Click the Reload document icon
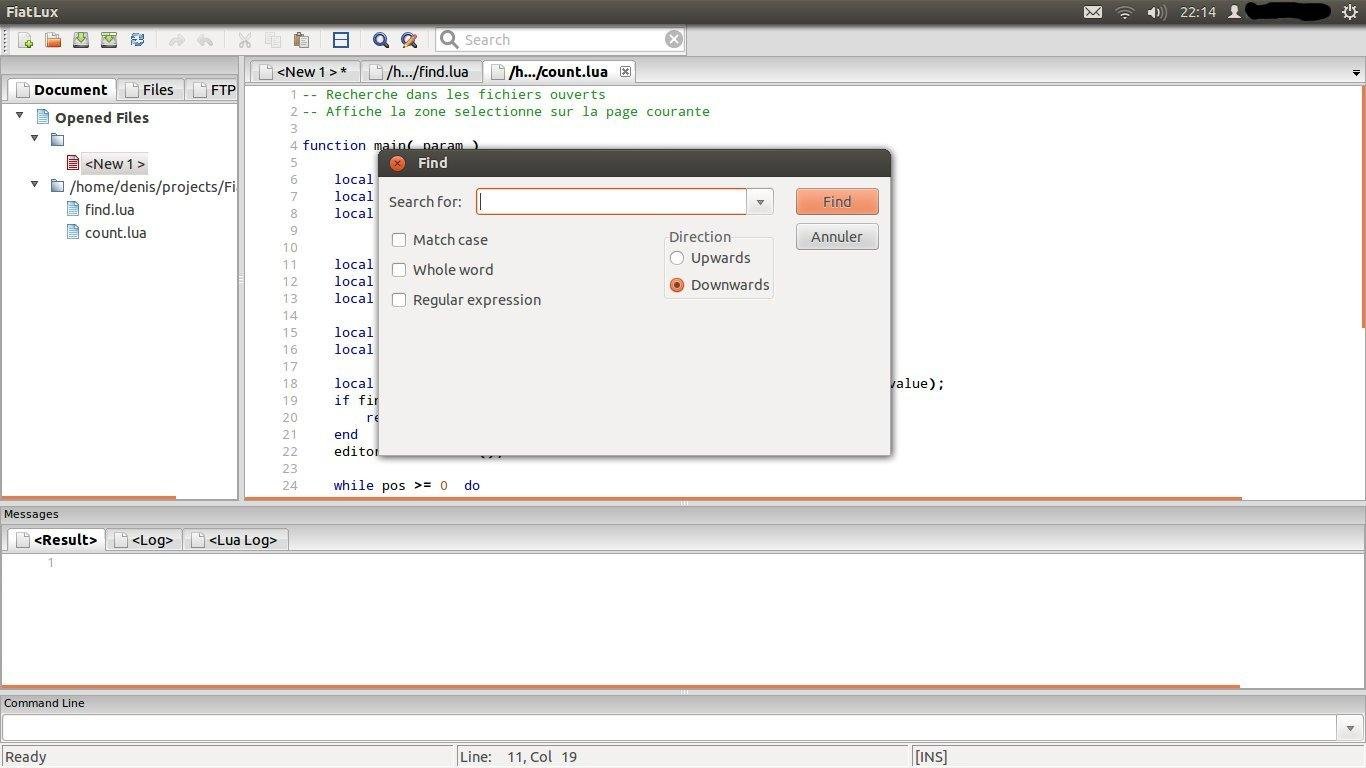1366x768 pixels. tap(137, 40)
